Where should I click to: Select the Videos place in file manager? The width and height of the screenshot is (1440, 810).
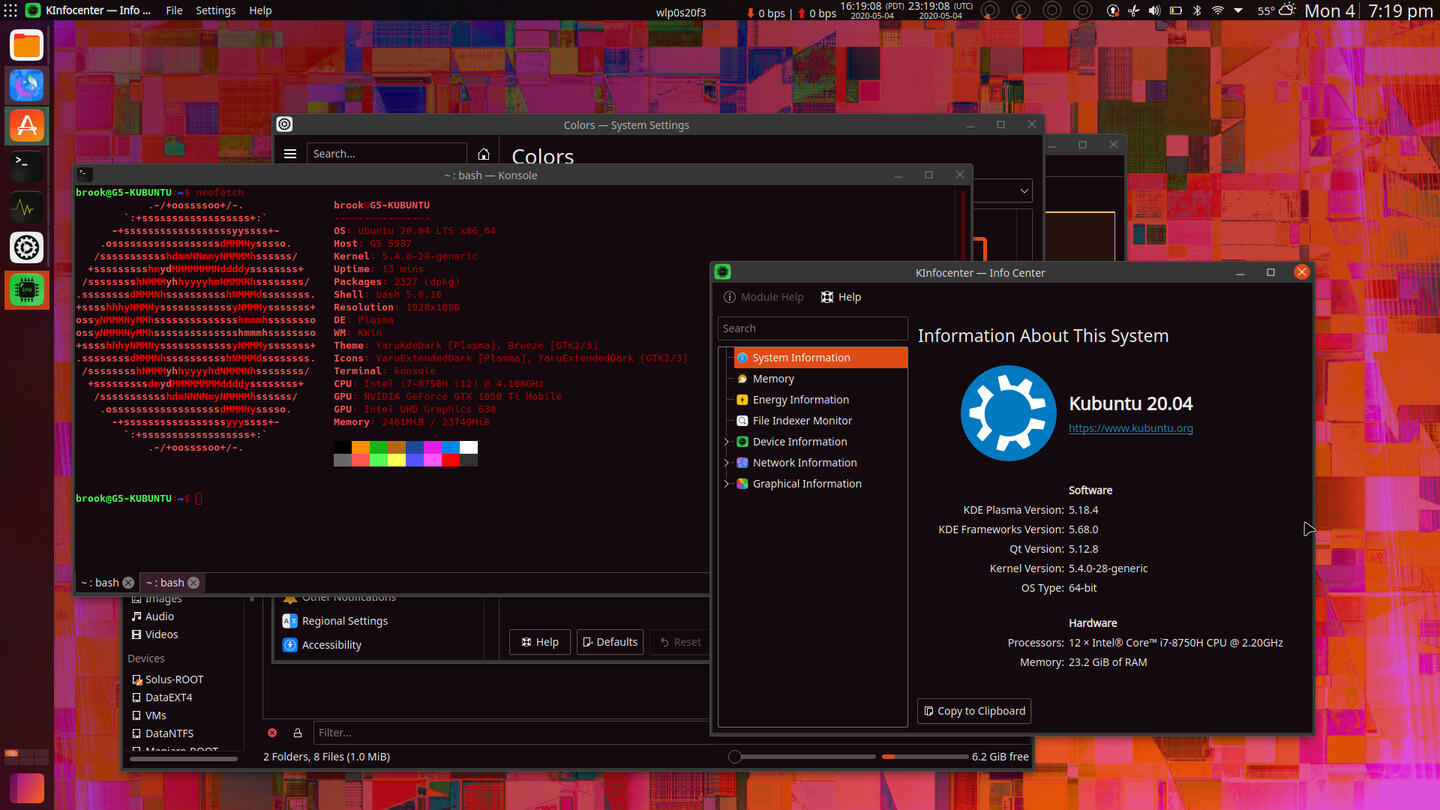[x=155, y=635]
